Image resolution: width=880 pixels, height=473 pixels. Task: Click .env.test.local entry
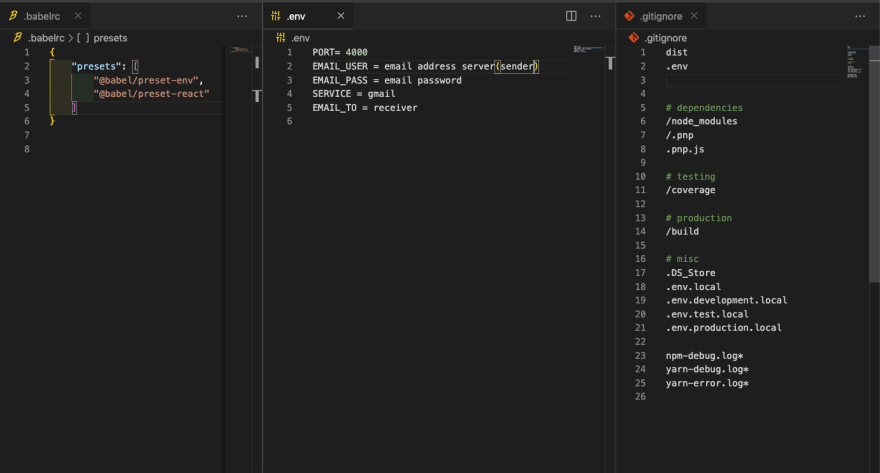(x=707, y=314)
